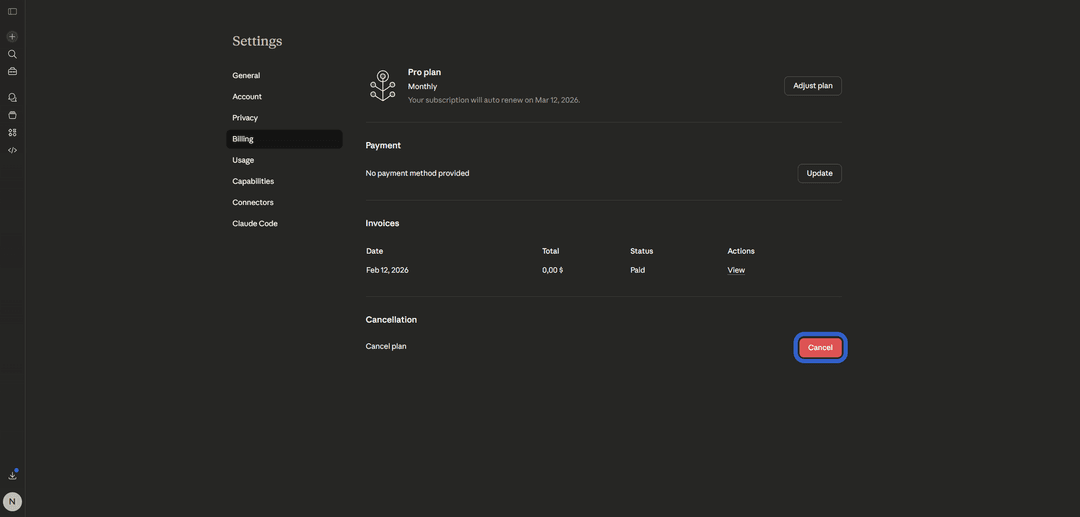Viewport: 1080px width, 517px height.
Task: Select the General settings tab
Action: [x=246, y=76]
